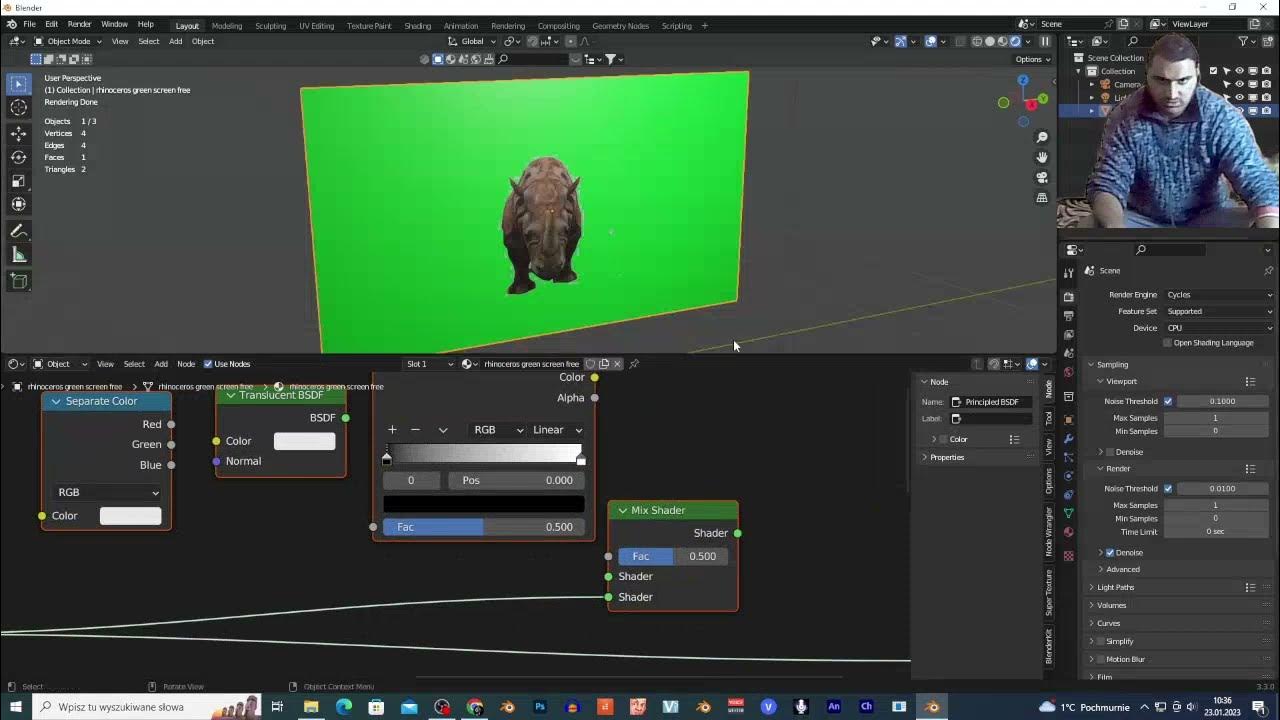The image size is (1280, 720).
Task: Unlink material with X button
Action: tap(618, 364)
